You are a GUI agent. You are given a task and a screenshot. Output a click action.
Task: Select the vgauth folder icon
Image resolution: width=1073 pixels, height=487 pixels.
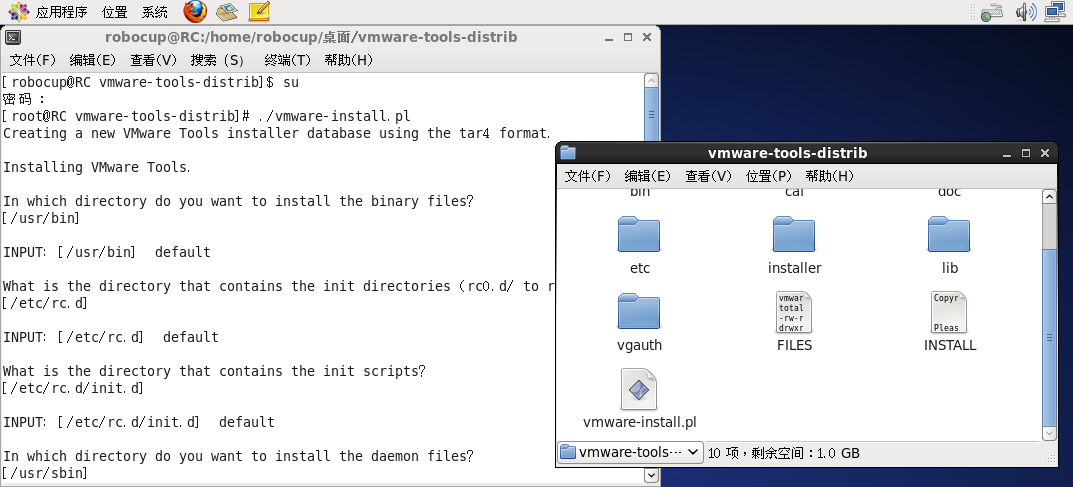coord(639,312)
